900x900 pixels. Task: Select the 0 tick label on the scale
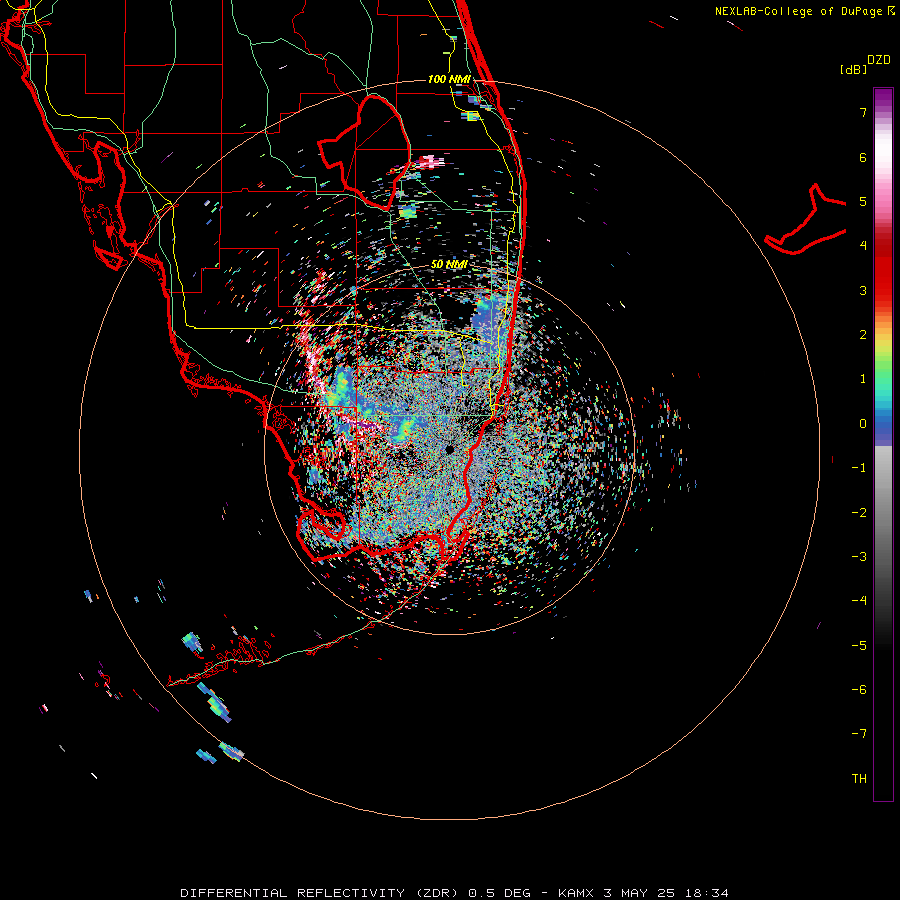[863, 423]
